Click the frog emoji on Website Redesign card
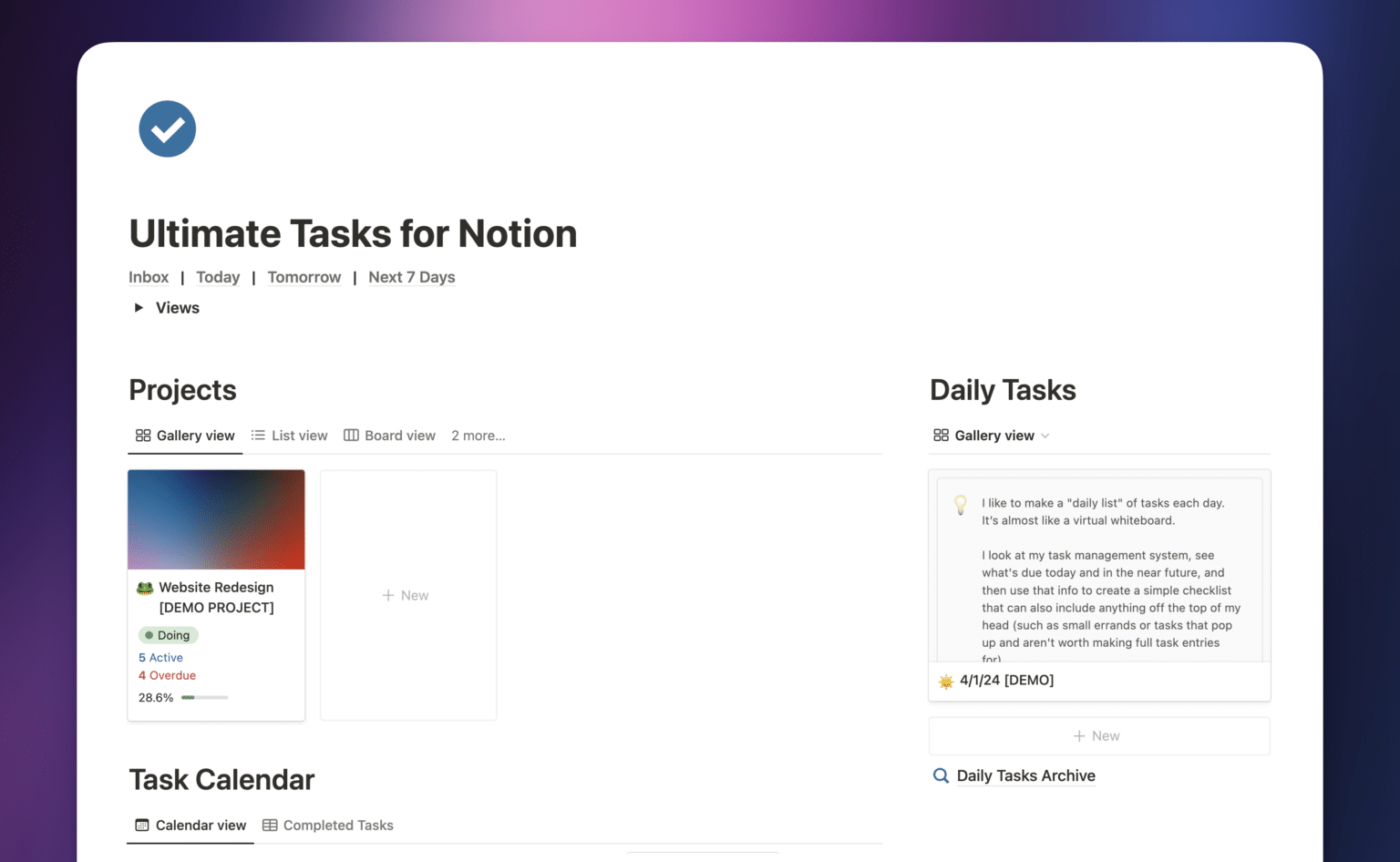Image resolution: width=1400 pixels, height=862 pixels. coord(144,588)
